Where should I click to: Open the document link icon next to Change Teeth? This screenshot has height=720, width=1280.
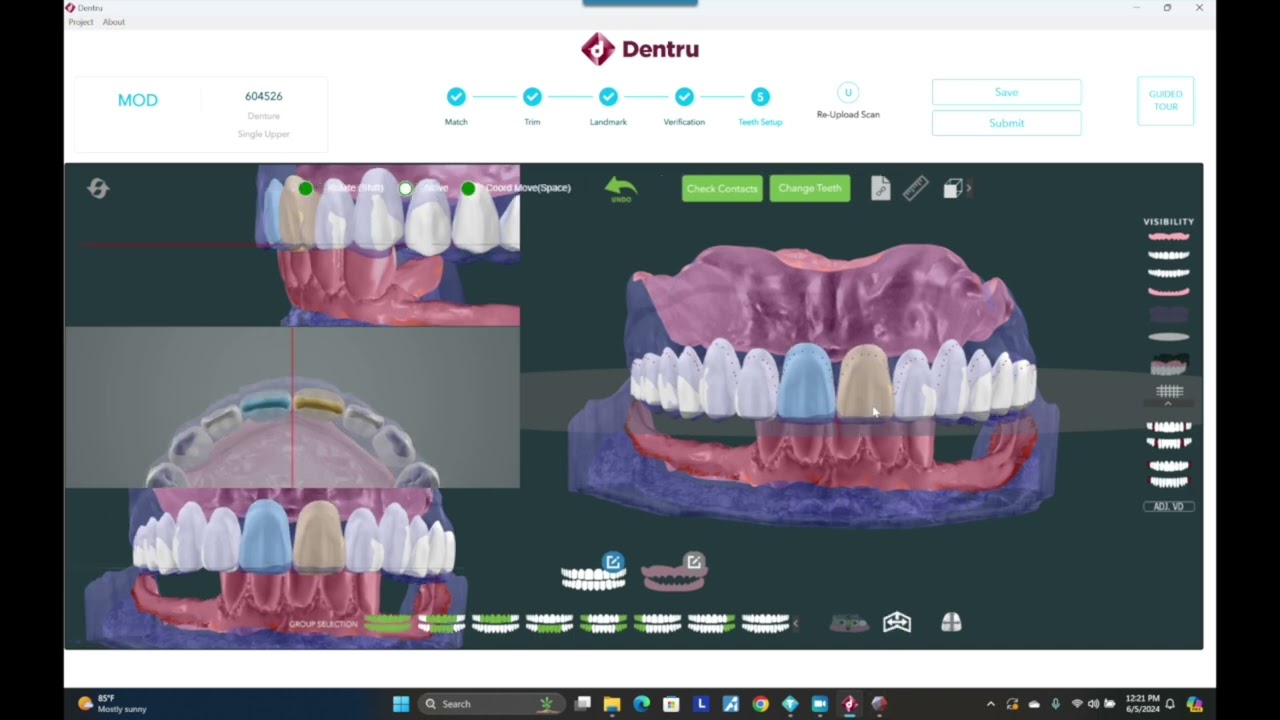[880, 188]
